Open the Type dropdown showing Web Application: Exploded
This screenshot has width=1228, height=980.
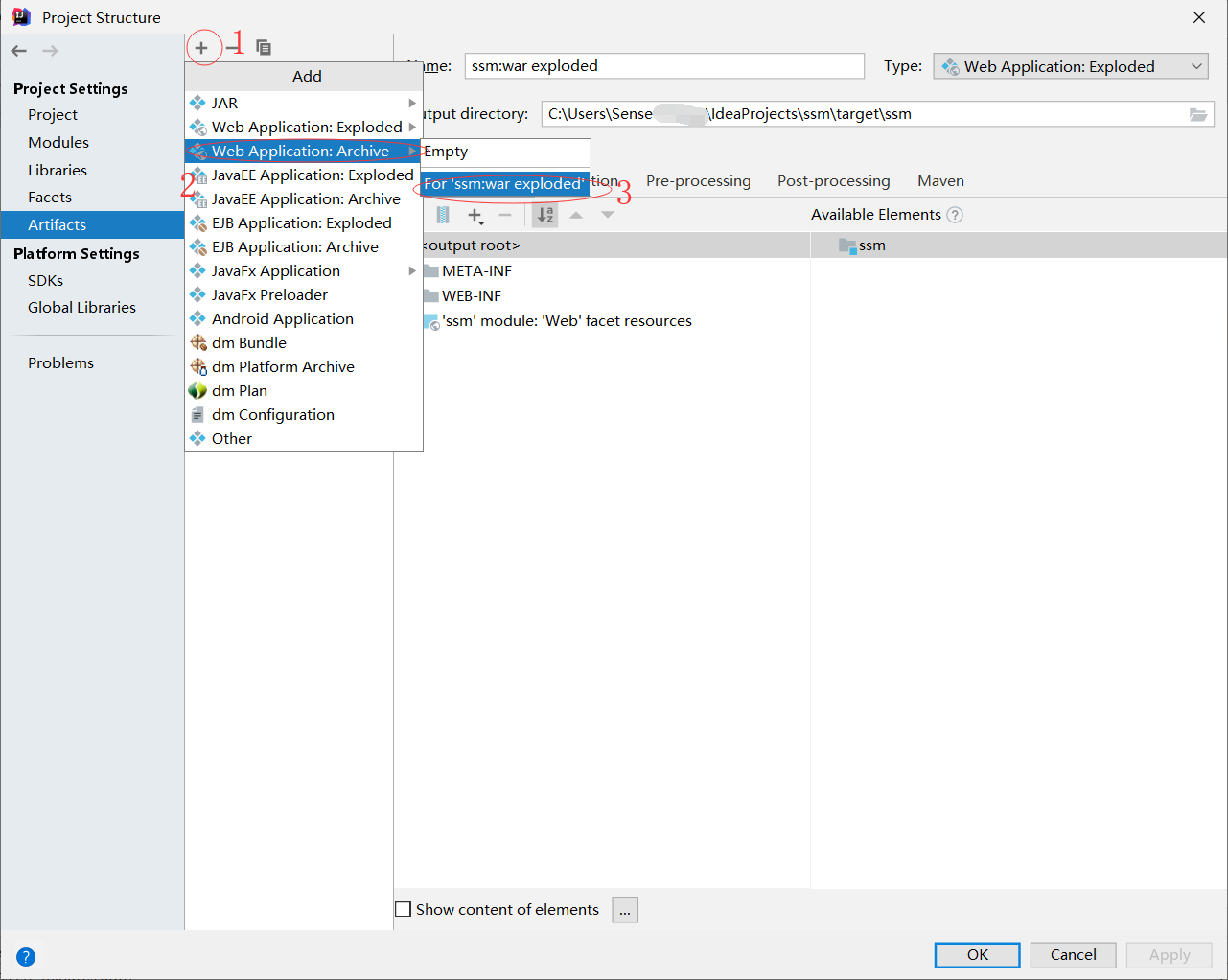click(1194, 65)
